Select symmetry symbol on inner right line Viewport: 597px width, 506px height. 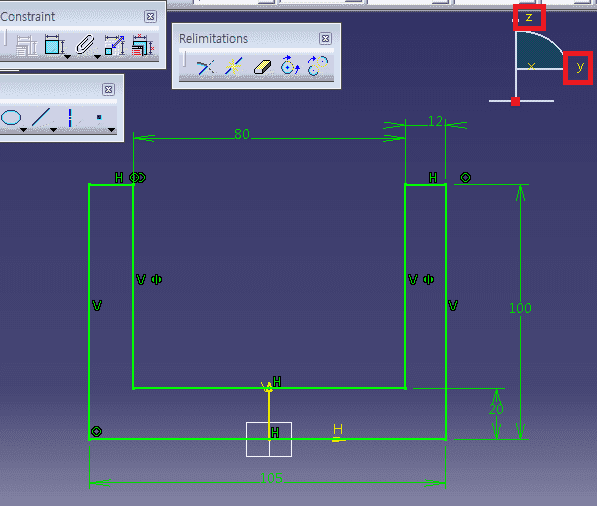click(x=429, y=280)
